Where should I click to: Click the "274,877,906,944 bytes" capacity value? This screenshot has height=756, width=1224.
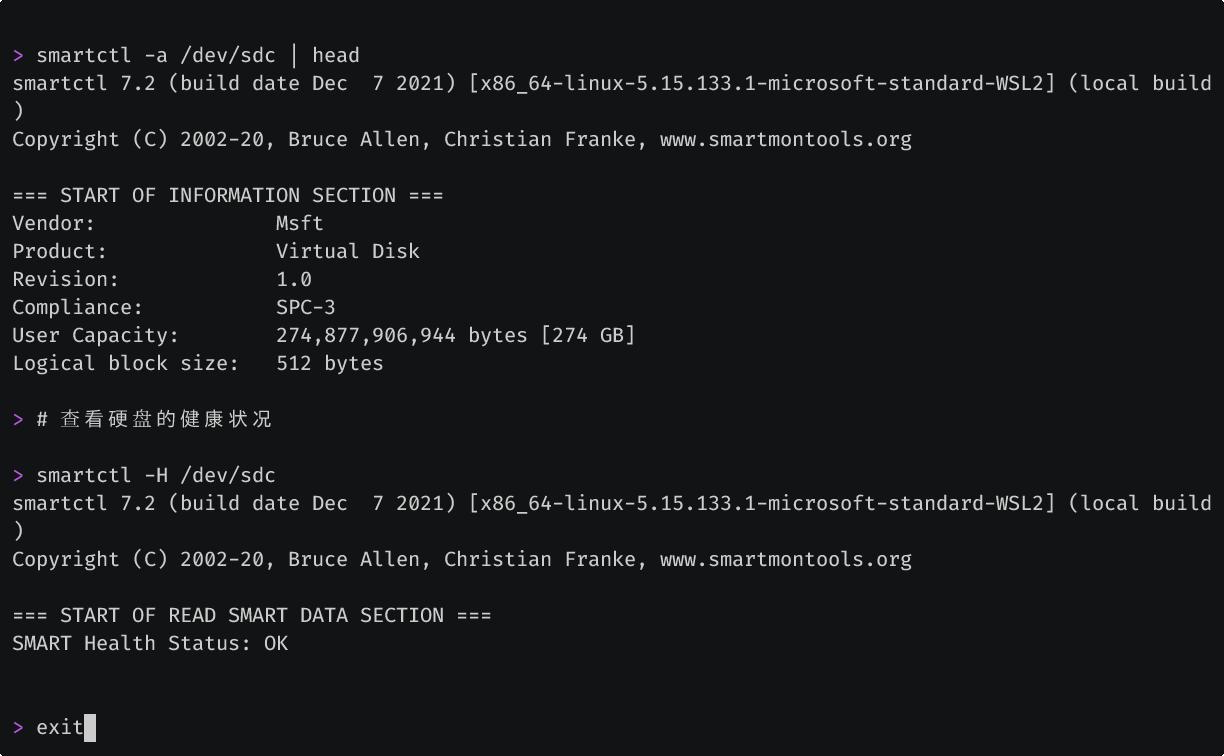(x=402, y=336)
